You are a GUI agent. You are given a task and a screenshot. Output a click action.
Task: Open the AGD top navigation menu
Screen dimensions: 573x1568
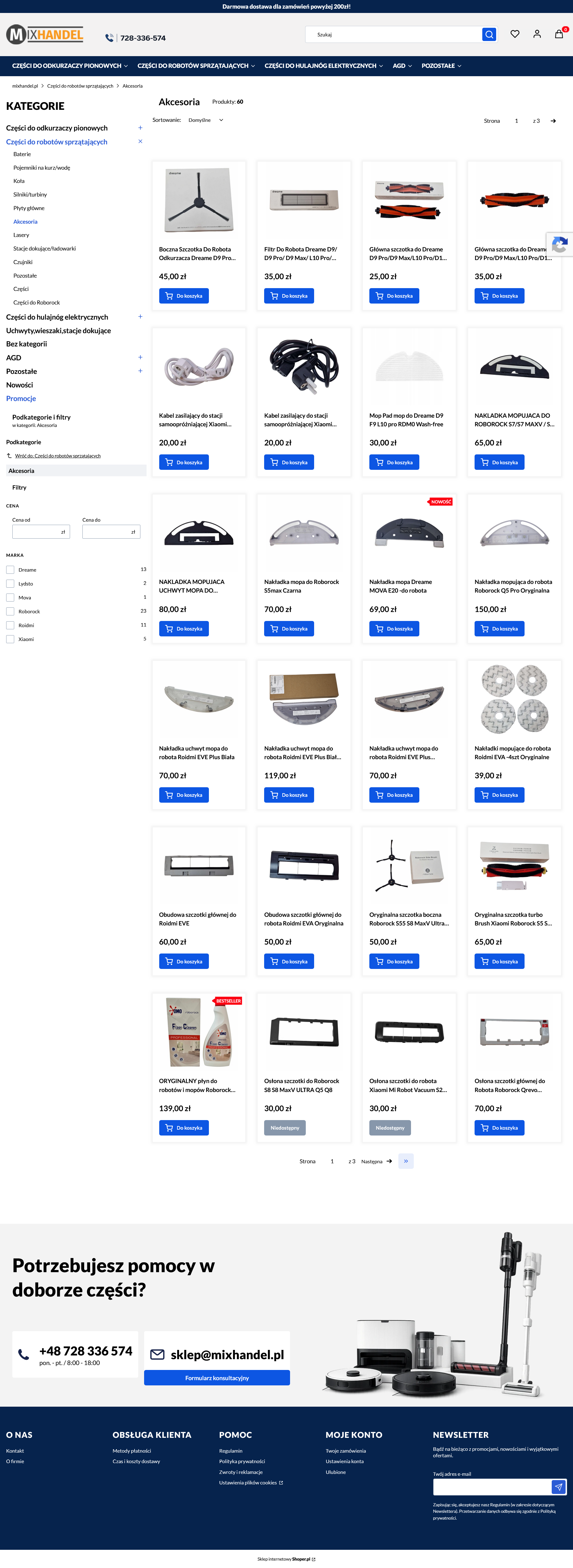click(x=402, y=66)
